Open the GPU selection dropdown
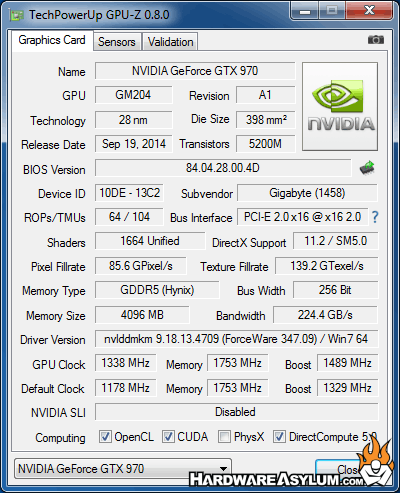The height and width of the screenshot is (493, 400). point(123,469)
